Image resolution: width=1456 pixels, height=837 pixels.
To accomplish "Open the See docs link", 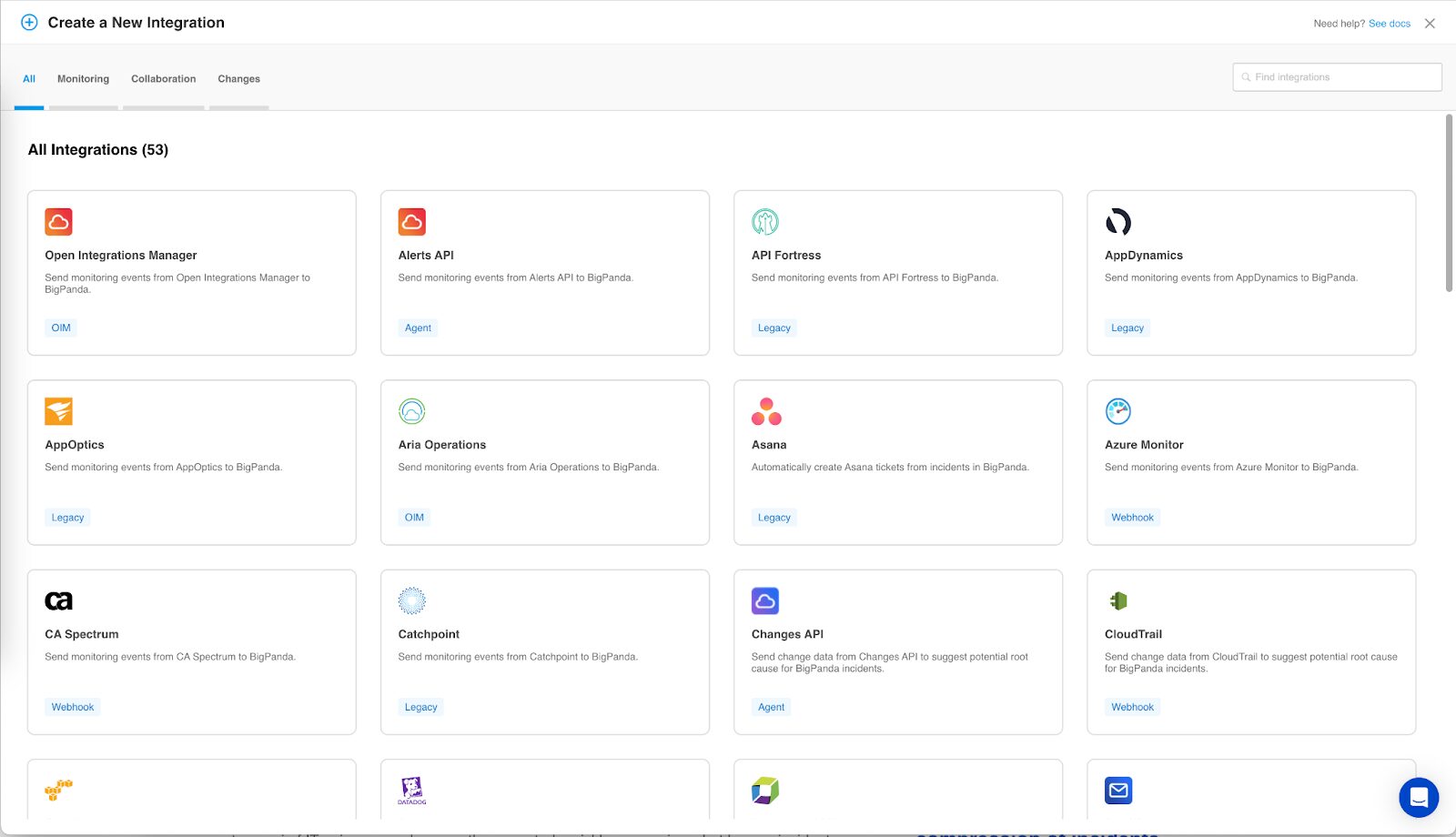I will (x=1389, y=24).
